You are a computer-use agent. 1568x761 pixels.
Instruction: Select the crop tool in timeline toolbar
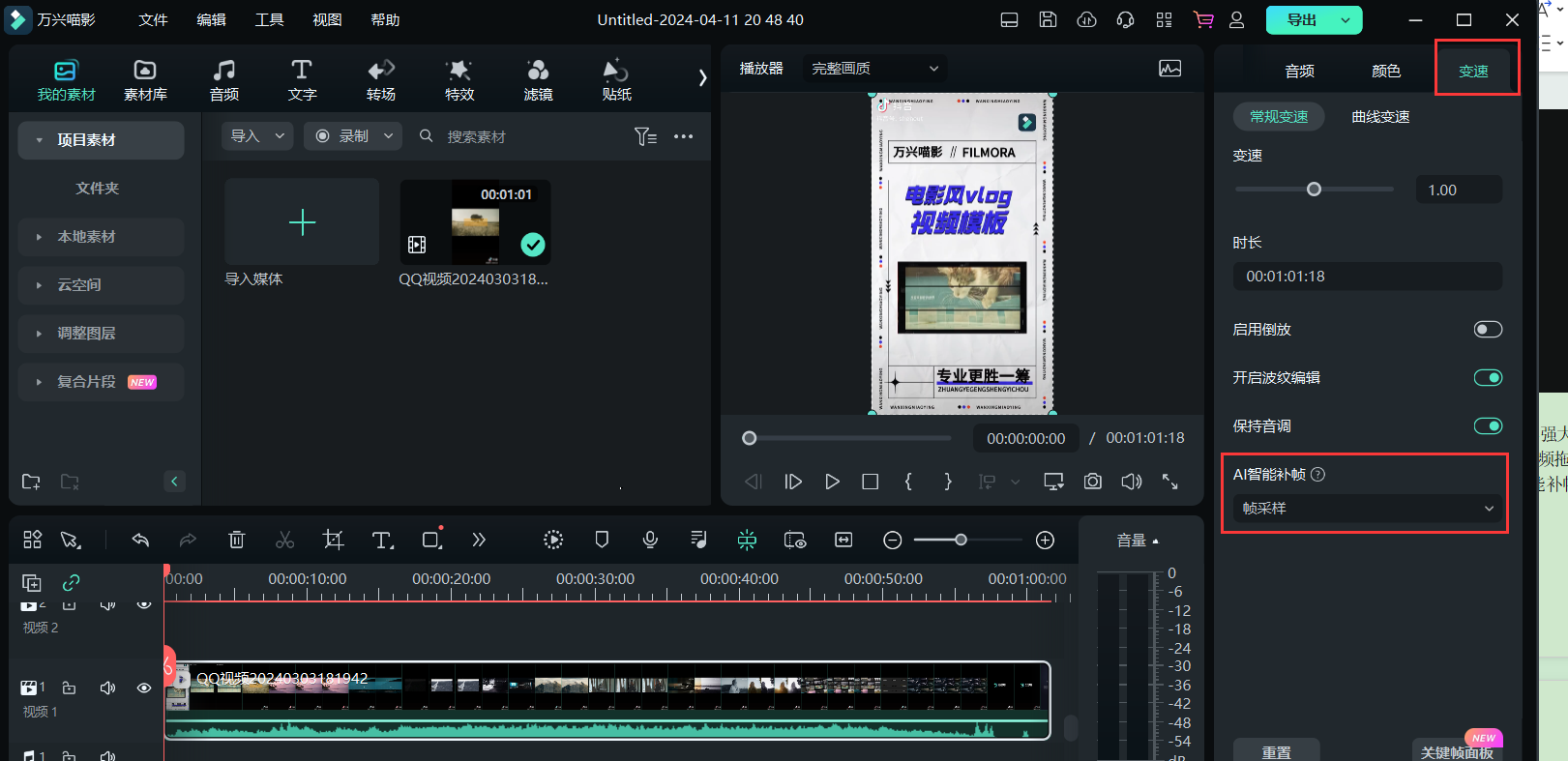(334, 540)
